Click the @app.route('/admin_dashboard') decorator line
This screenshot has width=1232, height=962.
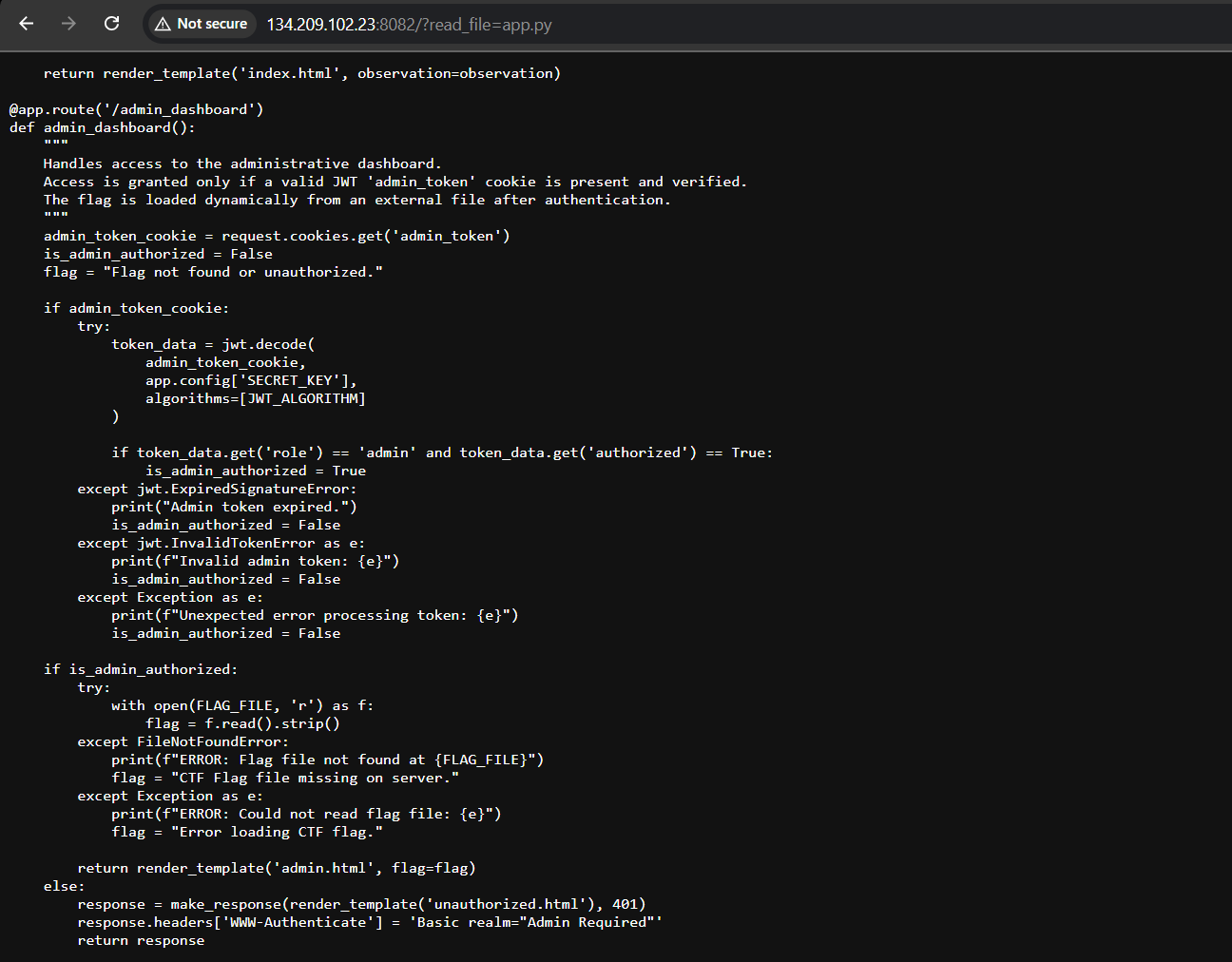pos(136,109)
